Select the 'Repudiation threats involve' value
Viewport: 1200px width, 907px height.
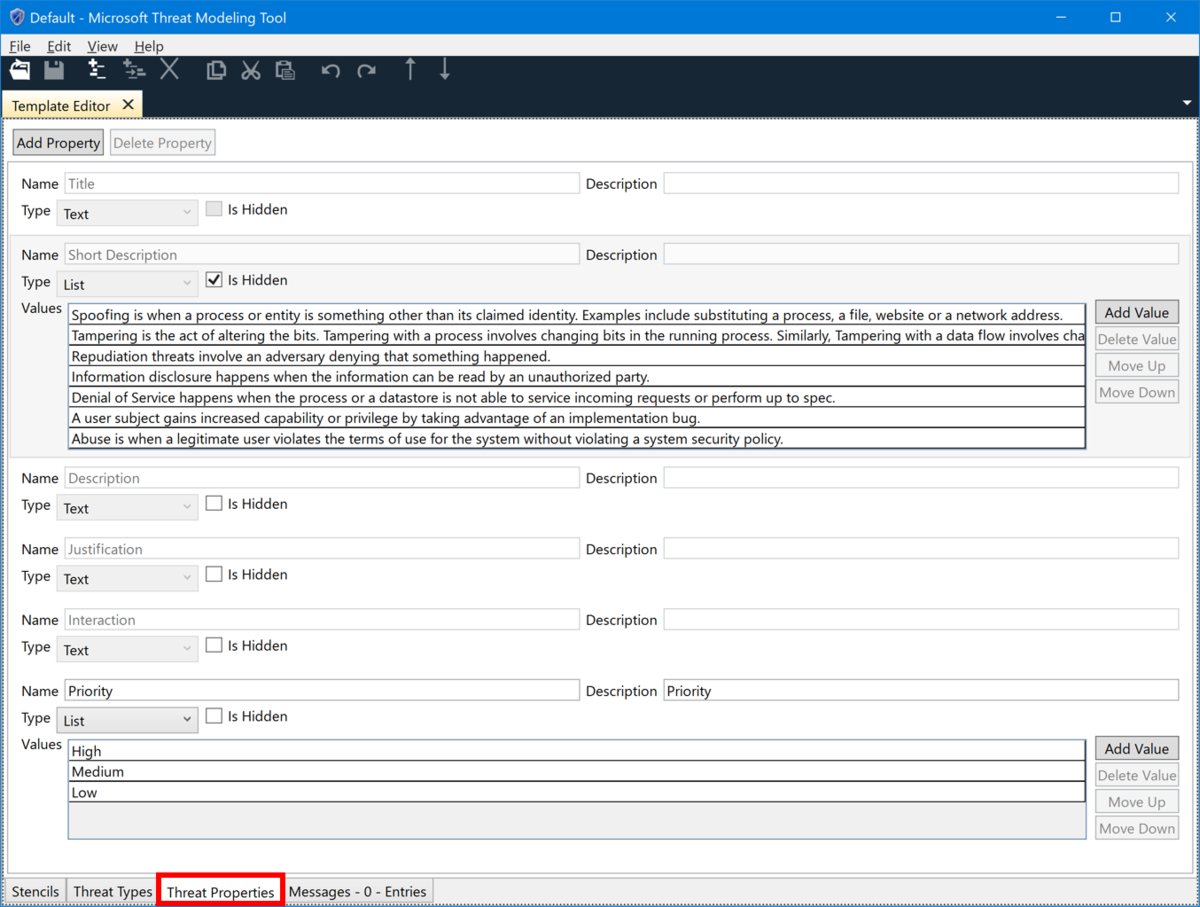[x=577, y=356]
